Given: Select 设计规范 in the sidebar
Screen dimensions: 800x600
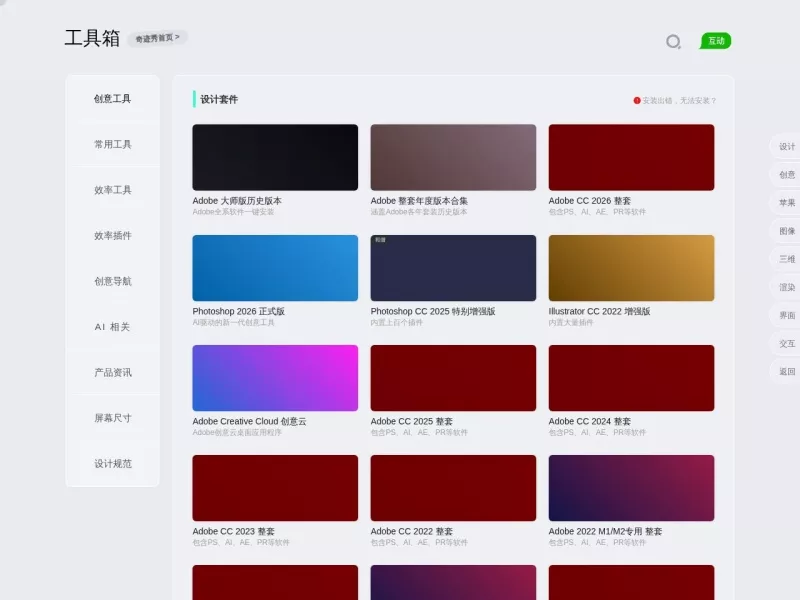Looking at the screenshot, I should tap(112, 463).
